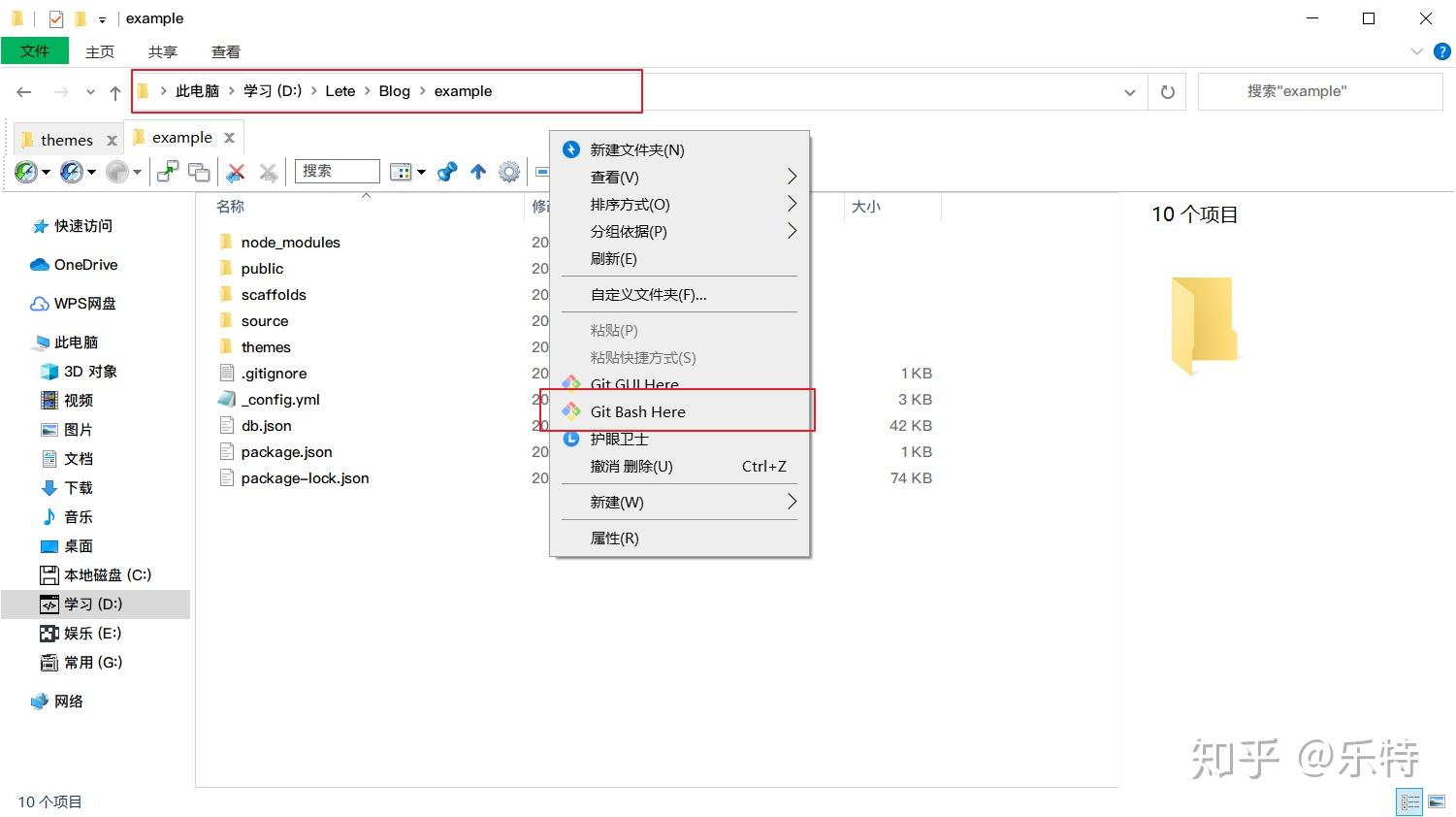Viewport: 1456px width, 817px height.
Task: Open the gear settings icon on the toolbar
Action: (x=508, y=172)
